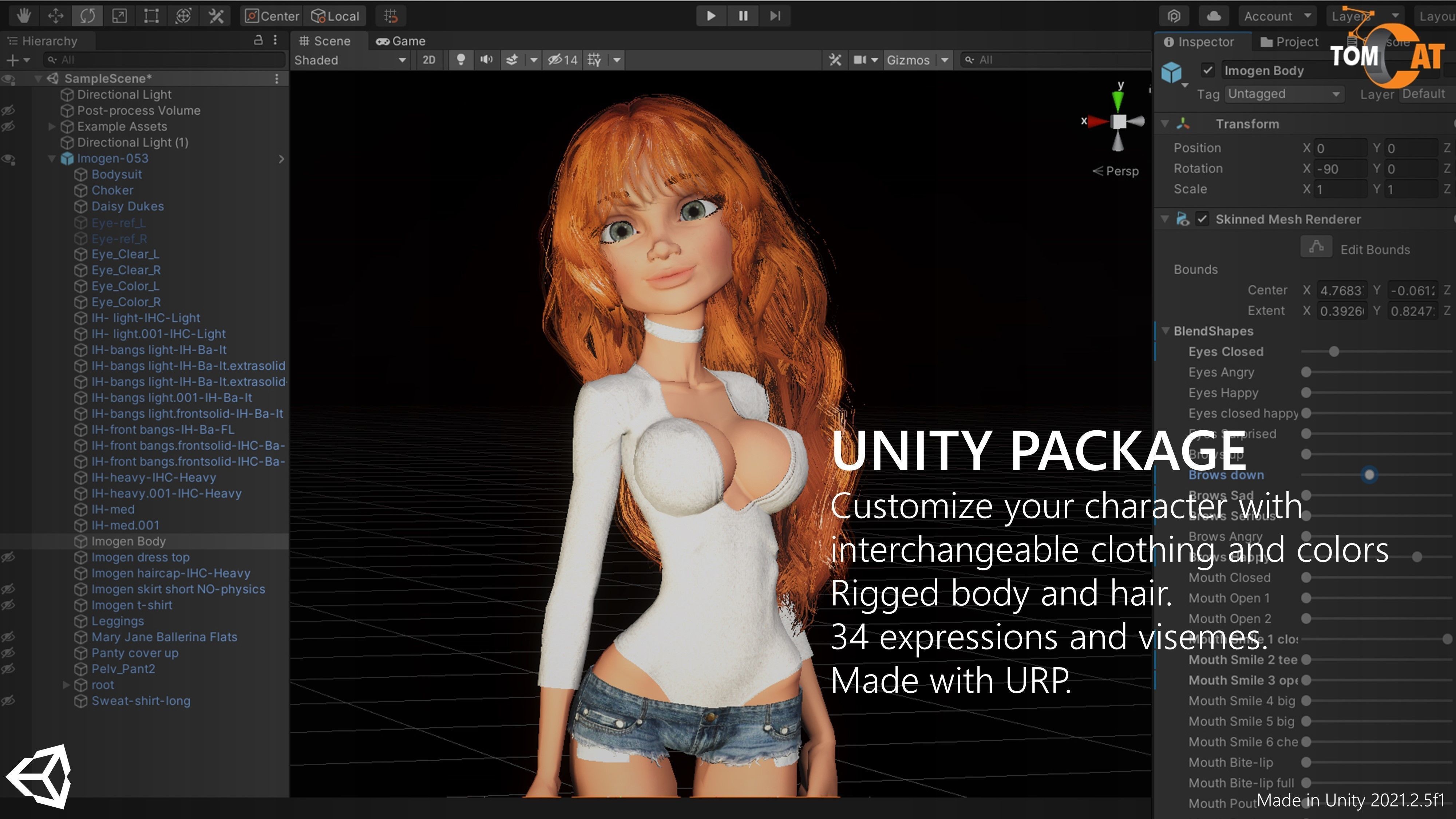
Task: Click the Play button
Action: pyautogui.click(x=711, y=16)
